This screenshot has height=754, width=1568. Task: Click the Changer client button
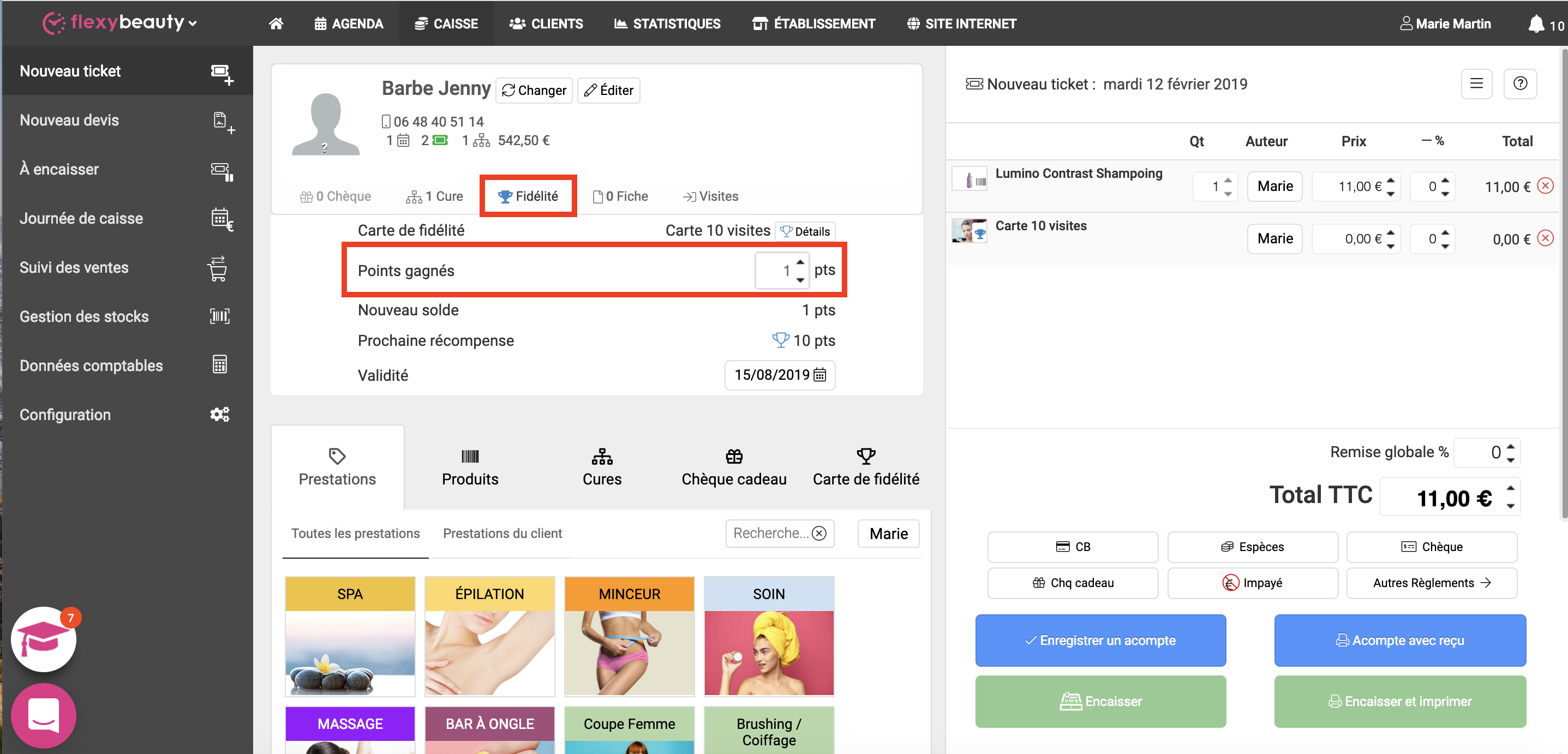pos(534,90)
